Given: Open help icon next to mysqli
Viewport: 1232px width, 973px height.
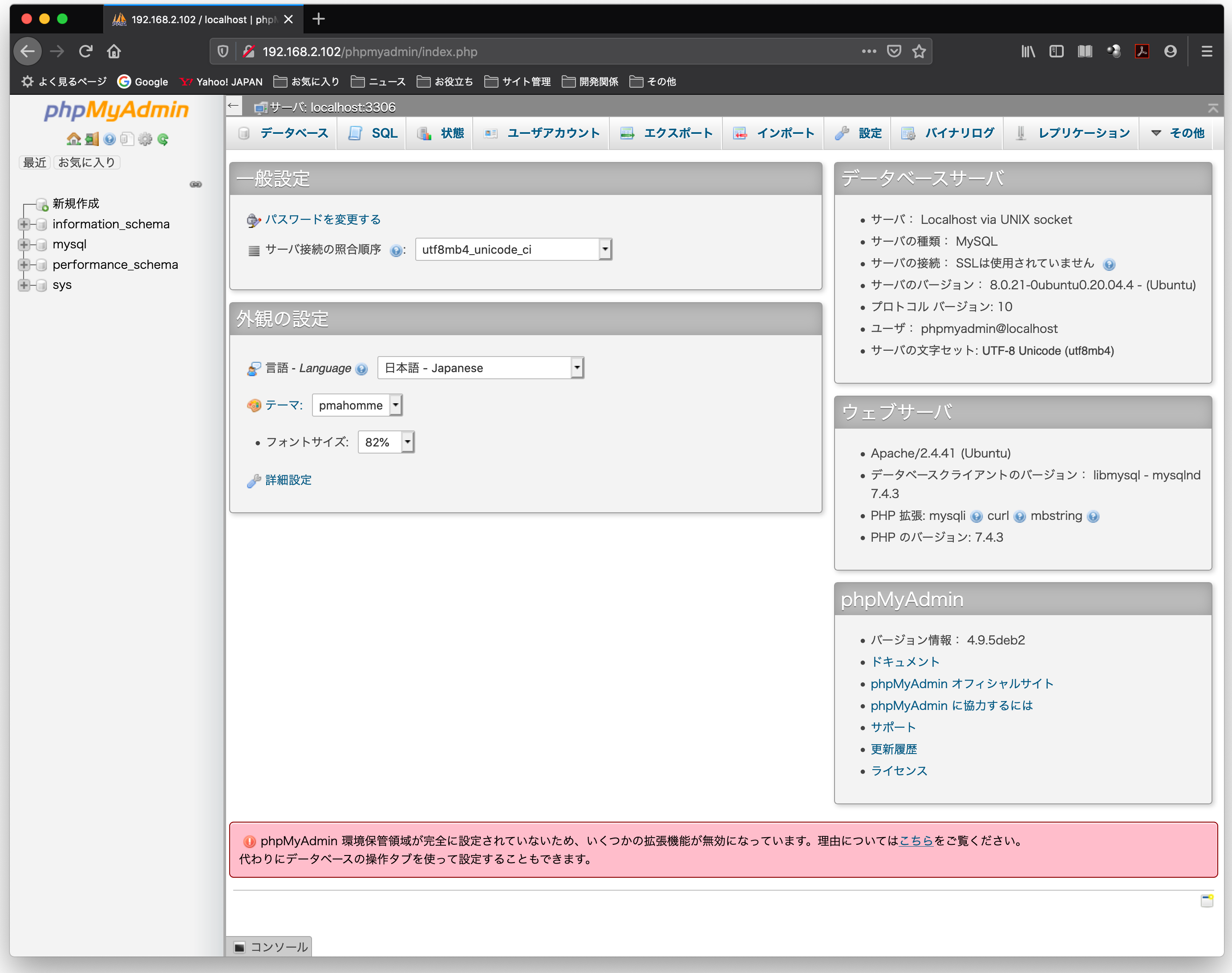Looking at the screenshot, I should 976,517.
